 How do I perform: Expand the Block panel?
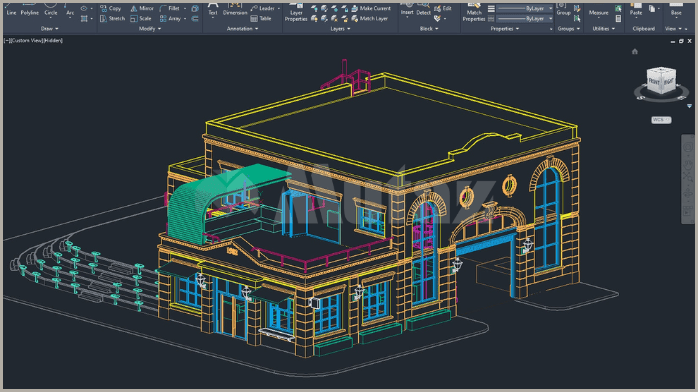point(429,28)
